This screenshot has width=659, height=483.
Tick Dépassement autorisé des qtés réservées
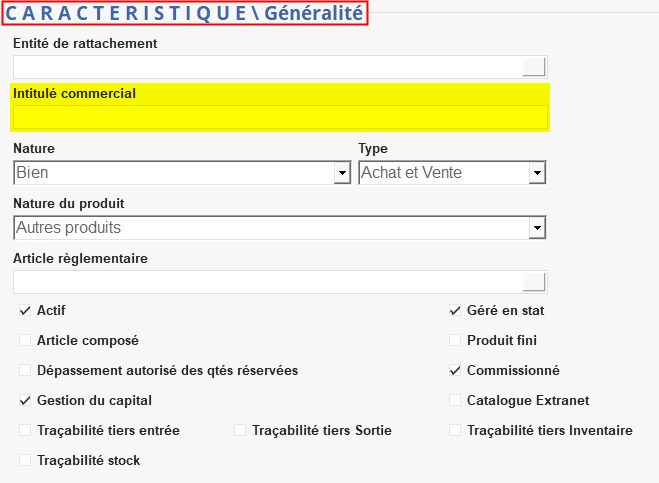25,371
